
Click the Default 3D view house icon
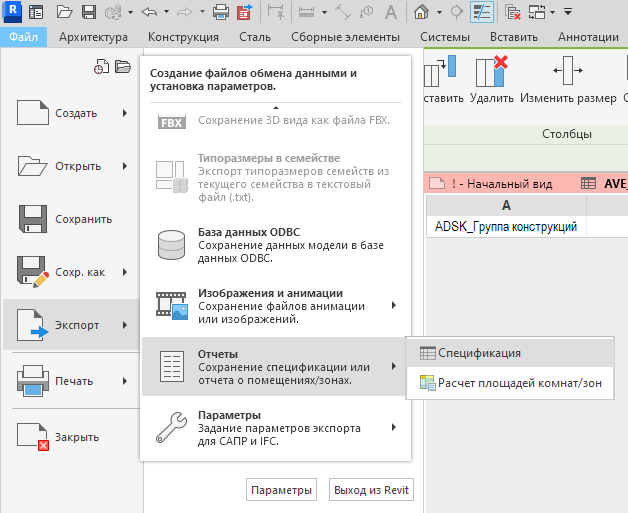[422, 13]
